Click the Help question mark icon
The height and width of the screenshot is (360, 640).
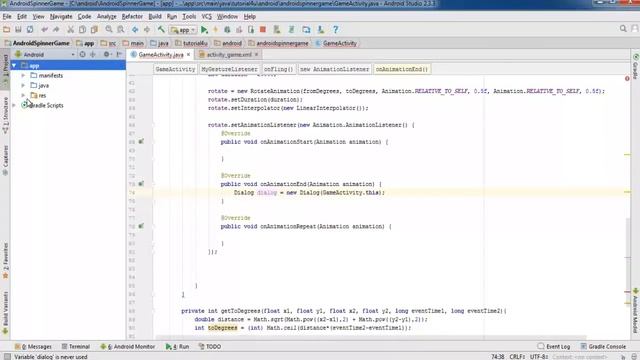click(x=336, y=29)
